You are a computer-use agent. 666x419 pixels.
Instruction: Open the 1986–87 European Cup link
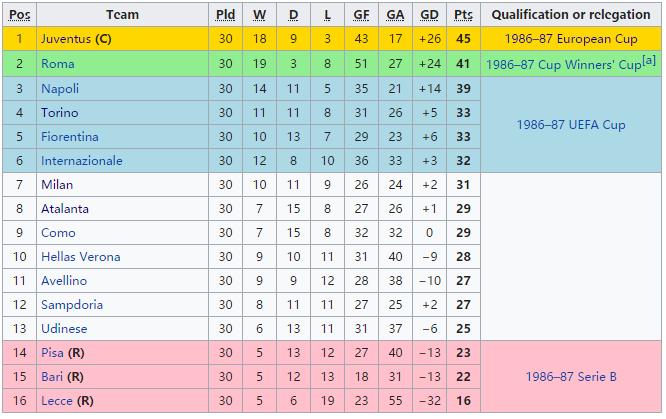(x=570, y=39)
